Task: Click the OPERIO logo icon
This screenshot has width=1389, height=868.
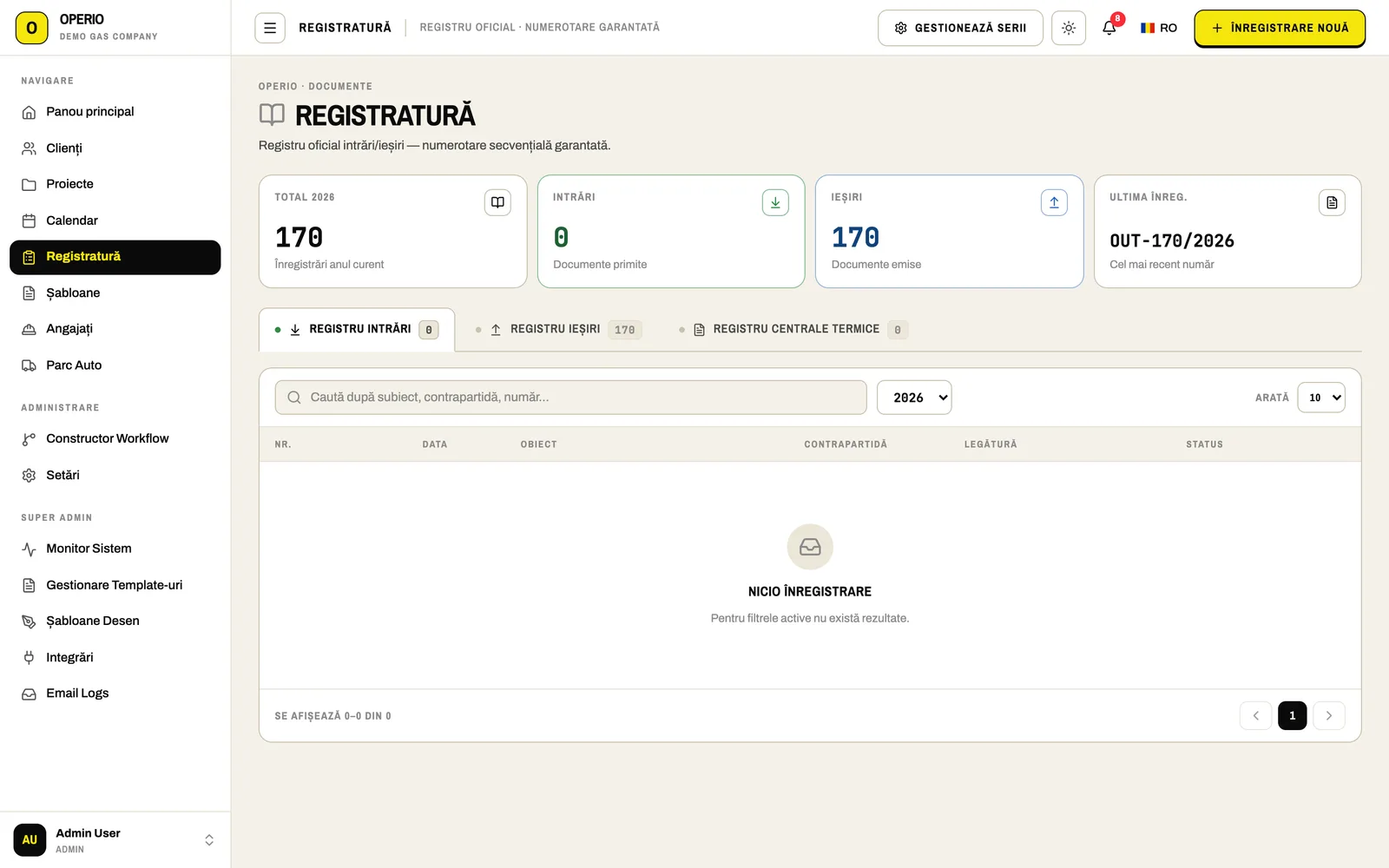Action: 32,28
